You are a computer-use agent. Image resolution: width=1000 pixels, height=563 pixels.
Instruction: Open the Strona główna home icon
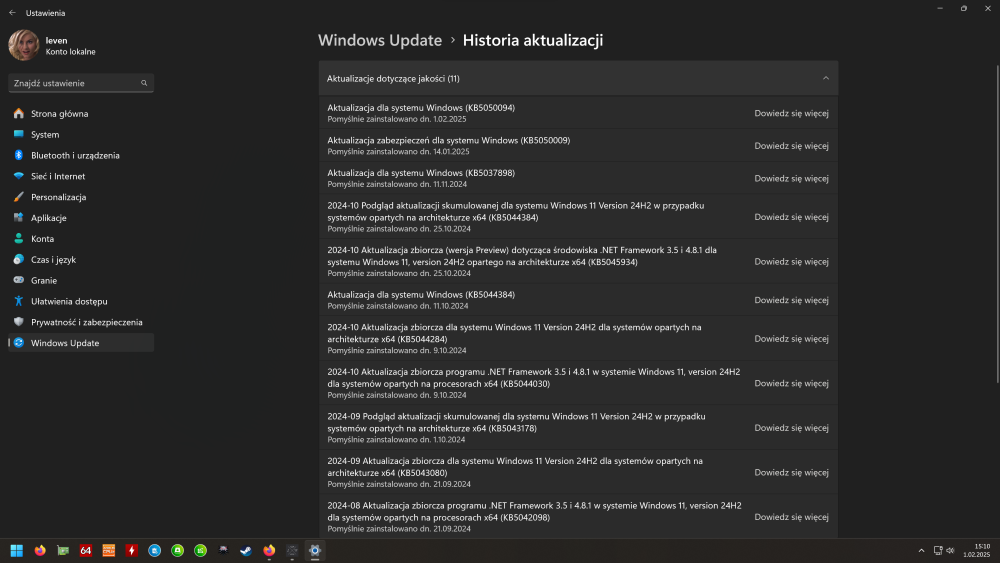point(18,113)
